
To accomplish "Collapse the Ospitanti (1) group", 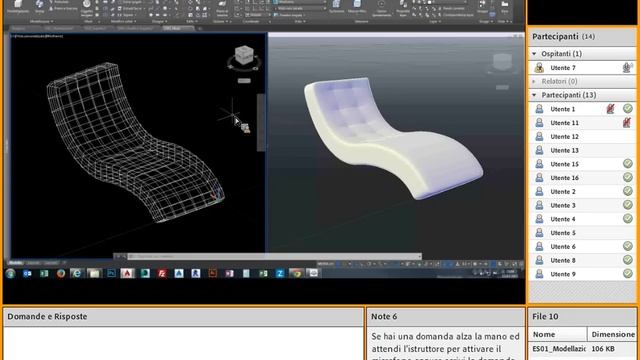I will pyautogui.click(x=534, y=53).
